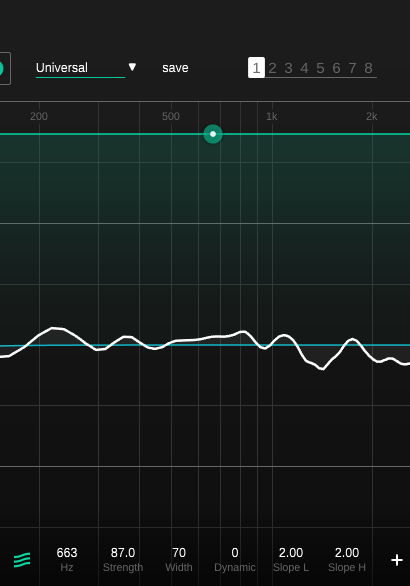The height and width of the screenshot is (586, 410).
Task: Add a new band with plus icon
Action: tap(397, 560)
